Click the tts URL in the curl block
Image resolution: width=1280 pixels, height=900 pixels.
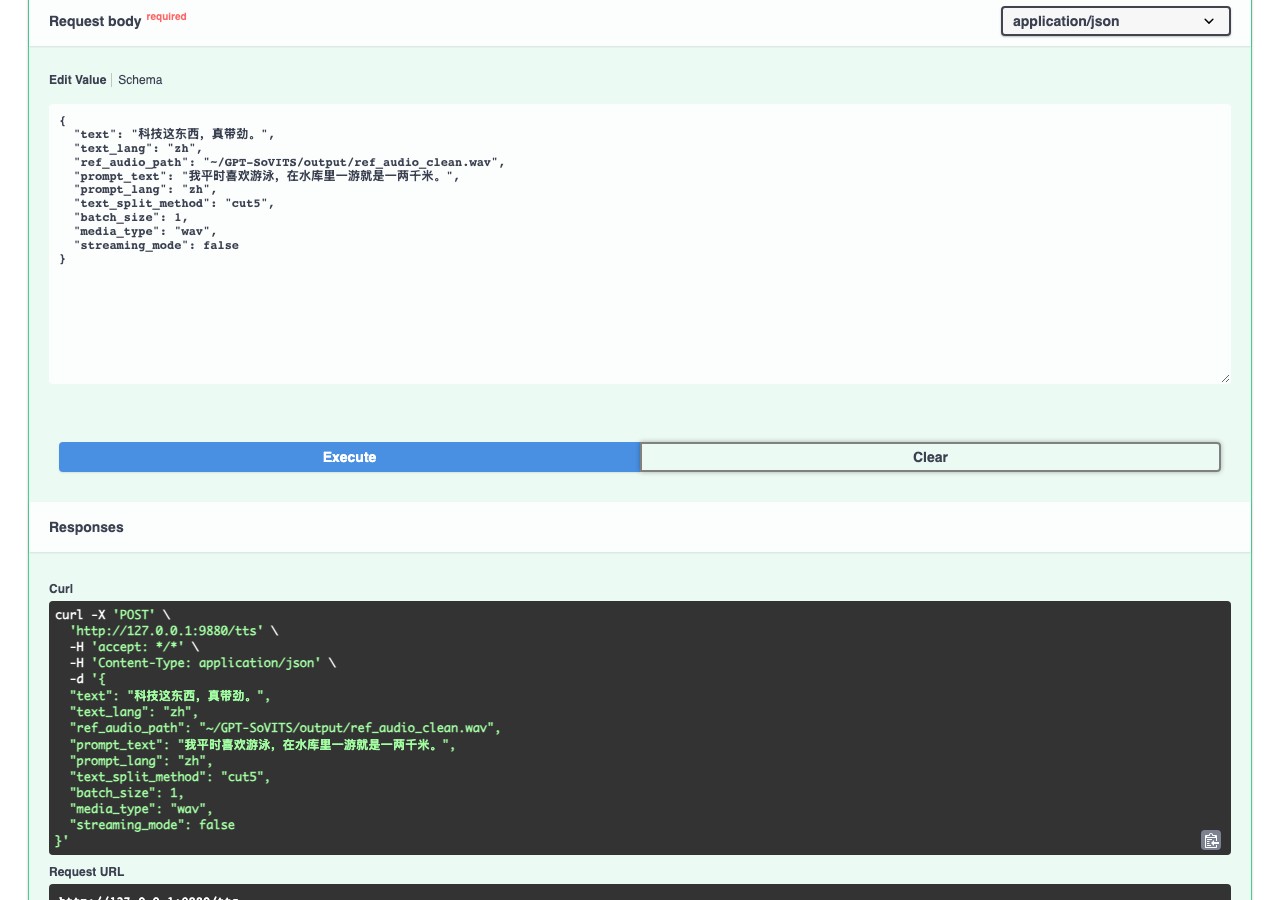pyautogui.click(x=166, y=631)
